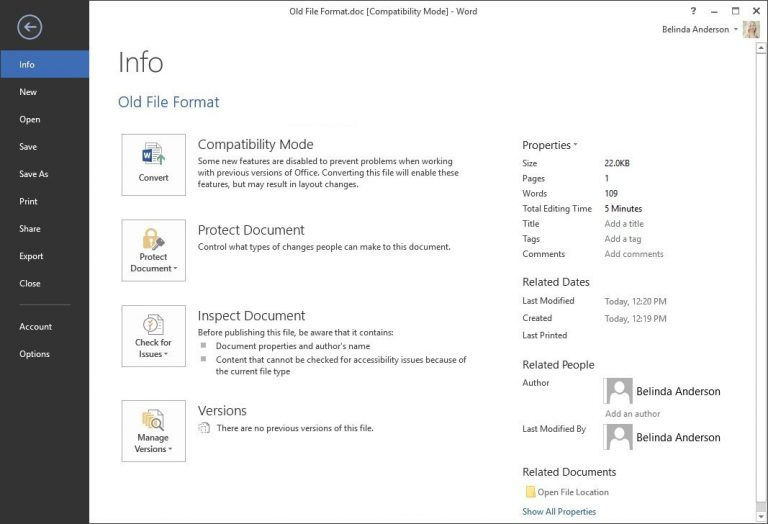The width and height of the screenshot is (768, 524).
Task: Click the folder icon beside Open File Location
Action: 529,492
